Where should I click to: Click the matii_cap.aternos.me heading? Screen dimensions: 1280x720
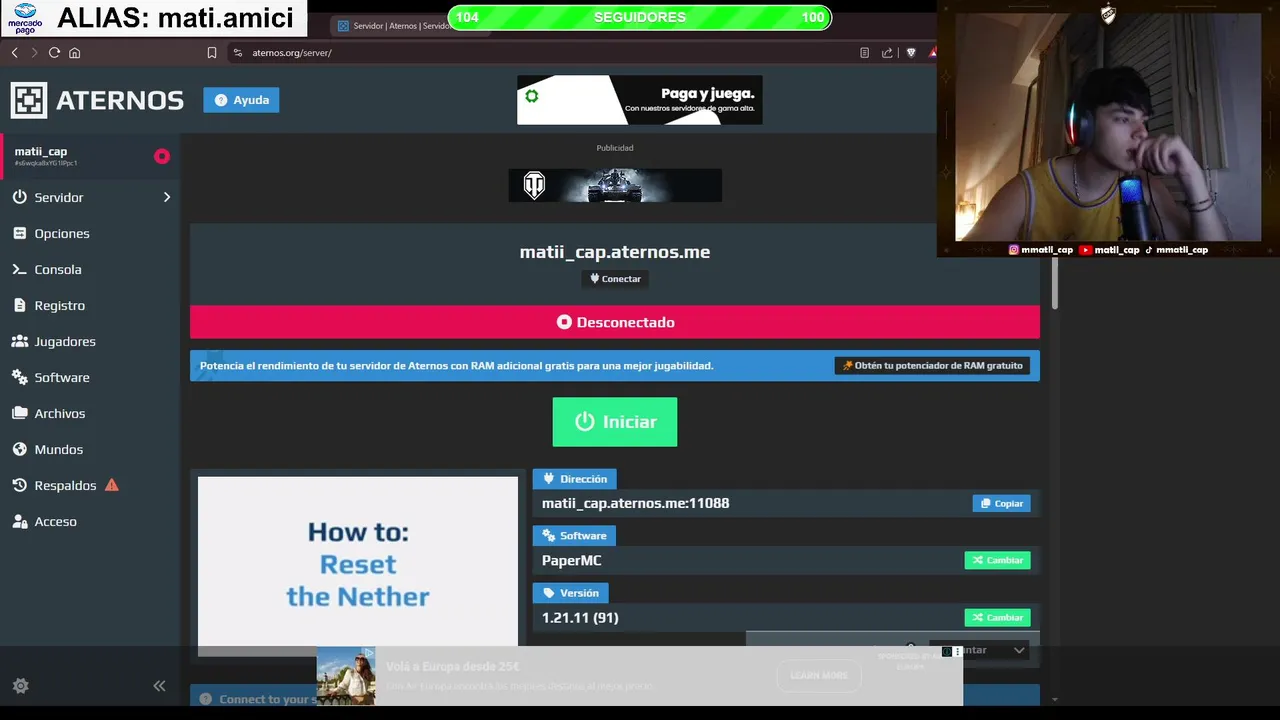coord(615,252)
